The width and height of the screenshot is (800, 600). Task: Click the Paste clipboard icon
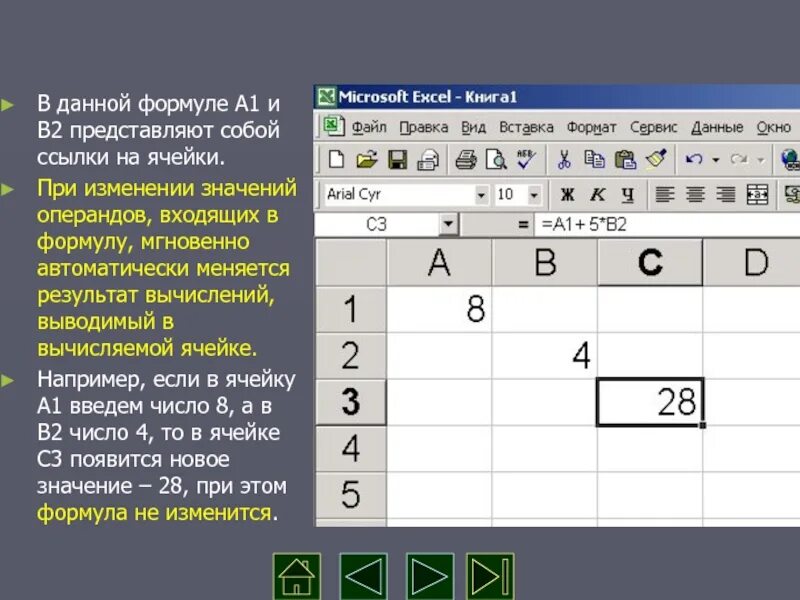[x=624, y=160]
